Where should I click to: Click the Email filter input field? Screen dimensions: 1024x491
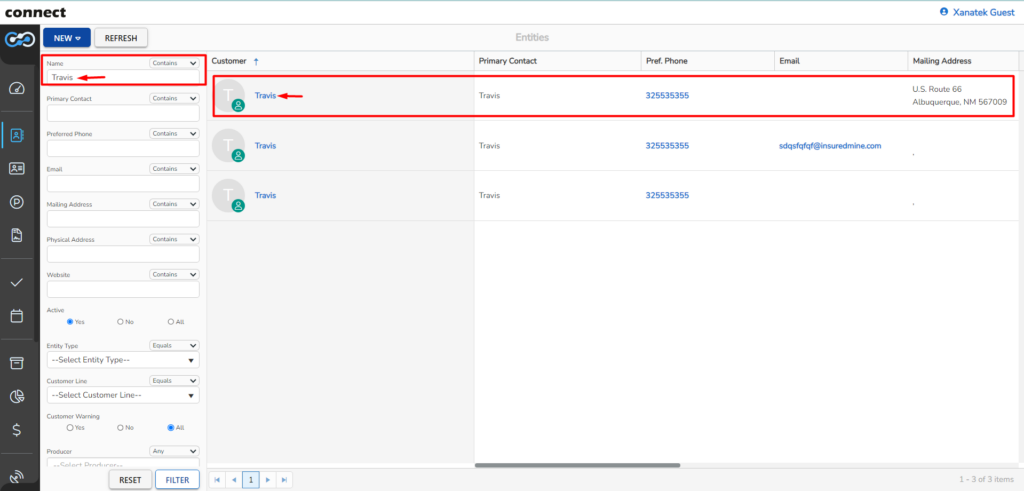[123, 183]
